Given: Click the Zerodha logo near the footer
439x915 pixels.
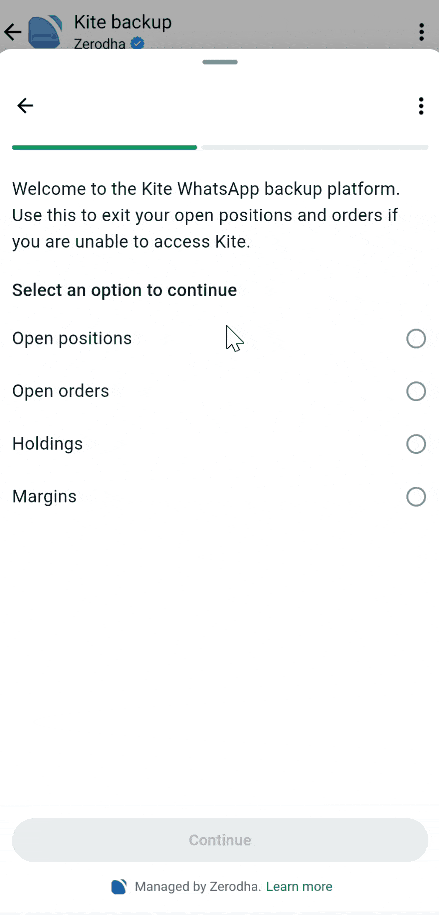Looking at the screenshot, I should click(119, 887).
